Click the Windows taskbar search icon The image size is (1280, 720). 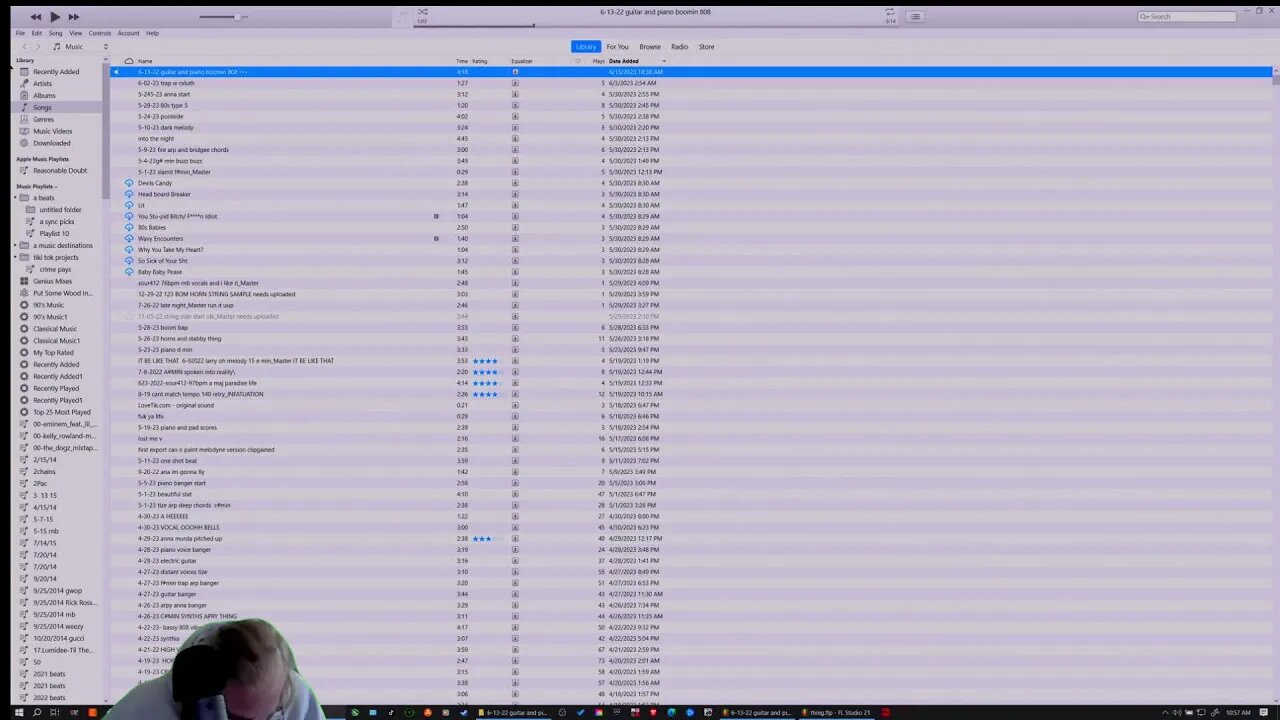(x=37, y=712)
